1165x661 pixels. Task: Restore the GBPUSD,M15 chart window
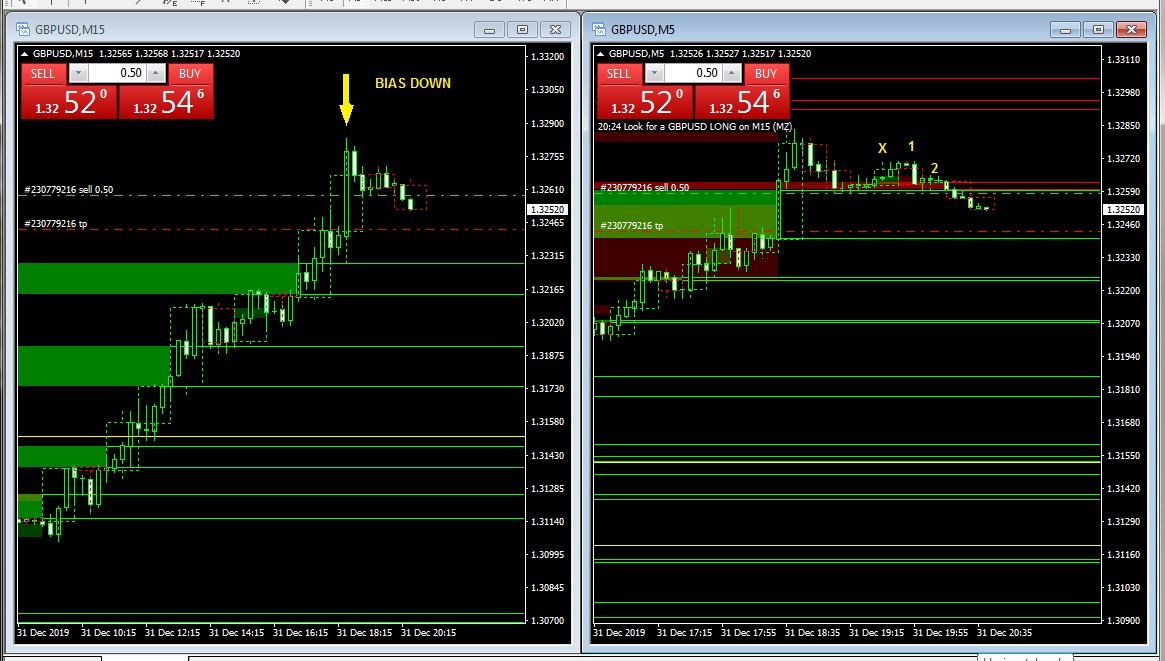pyautogui.click(x=522, y=30)
